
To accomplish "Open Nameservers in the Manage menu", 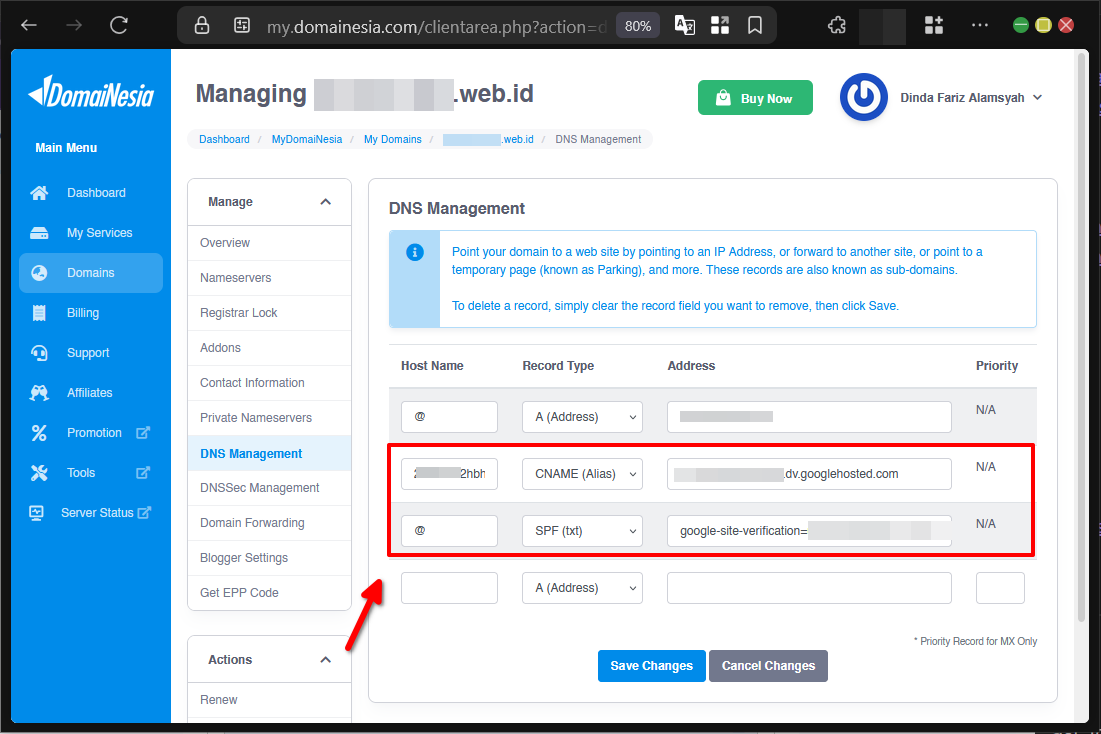I will (270, 278).
